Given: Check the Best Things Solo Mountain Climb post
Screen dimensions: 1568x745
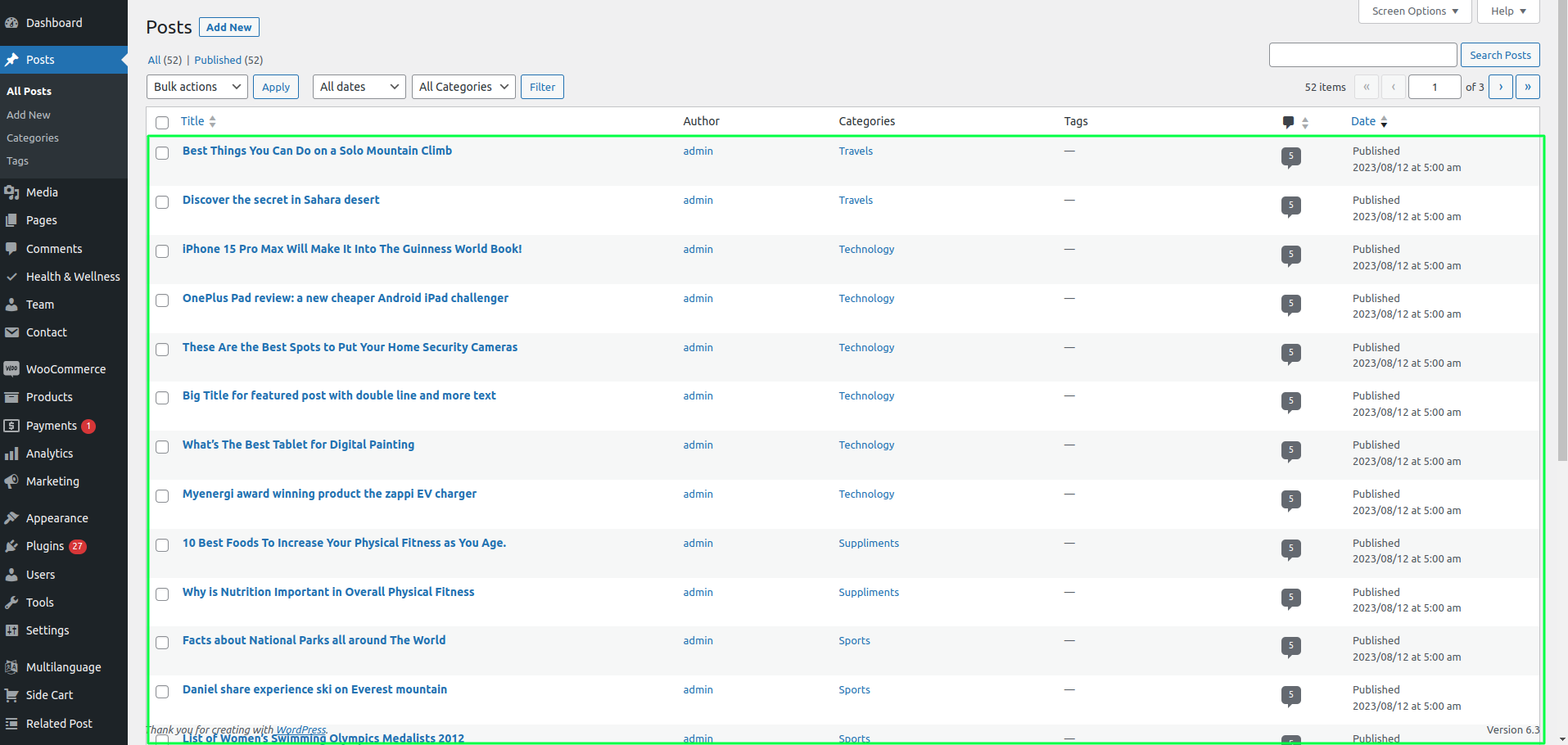Looking at the screenshot, I should pyautogui.click(x=162, y=153).
